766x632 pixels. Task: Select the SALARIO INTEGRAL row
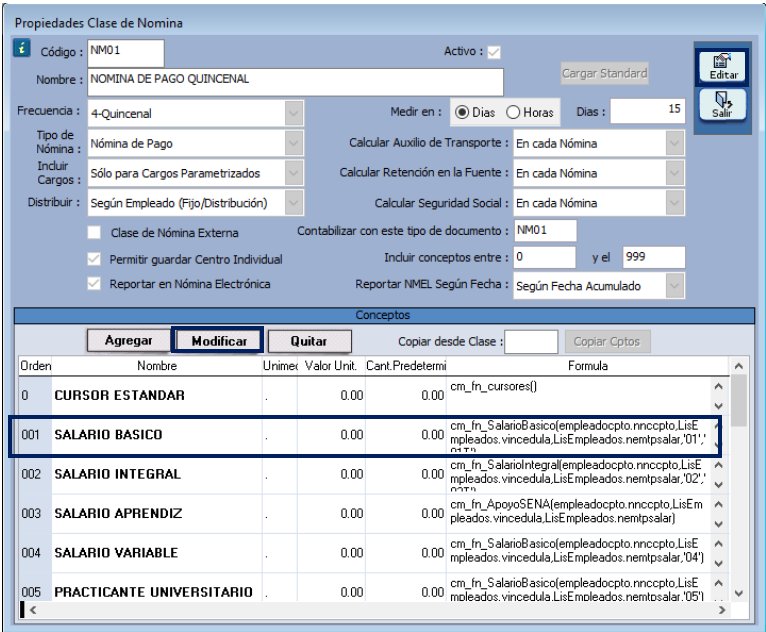pyautogui.click(x=374, y=474)
